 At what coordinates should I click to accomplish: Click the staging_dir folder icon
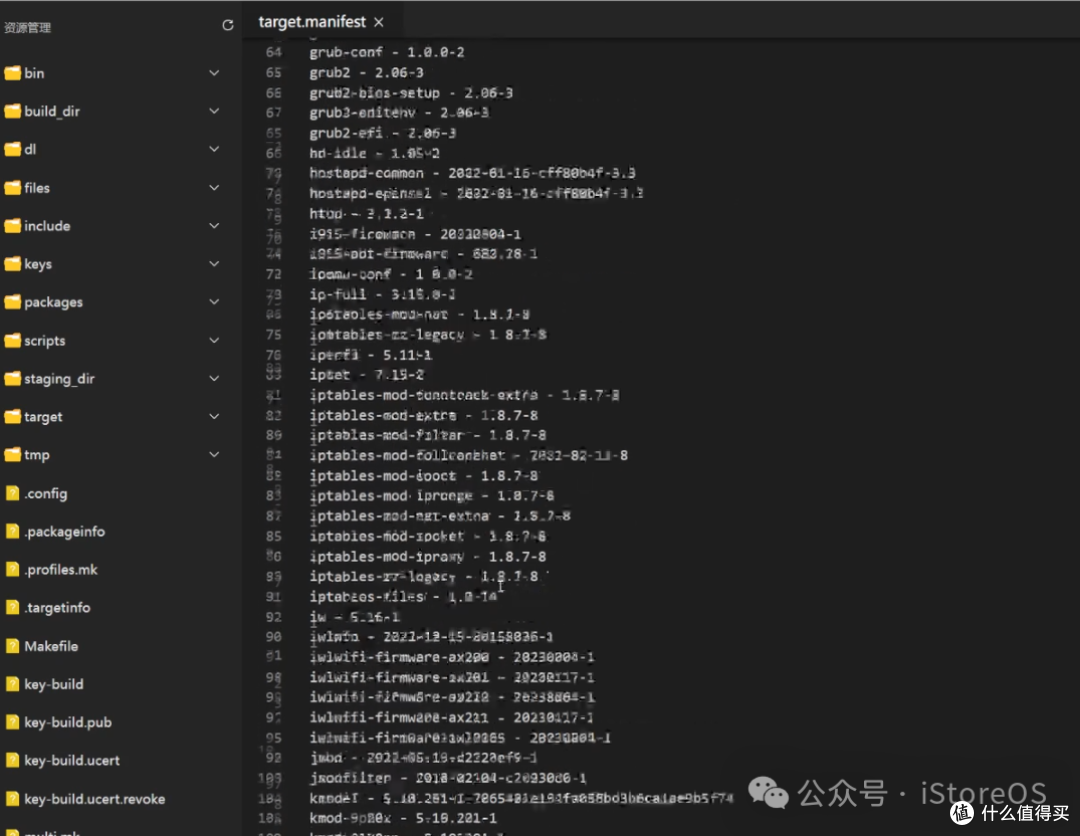click(x=12, y=378)
